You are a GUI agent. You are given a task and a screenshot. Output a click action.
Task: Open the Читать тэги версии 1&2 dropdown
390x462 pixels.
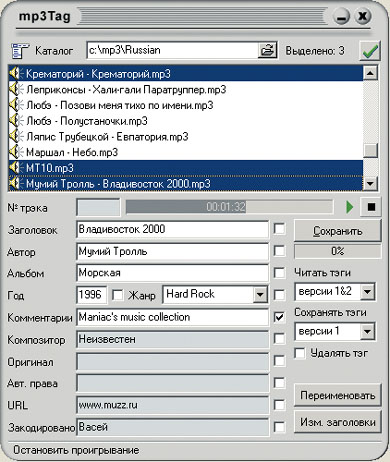click(x=367, y=292)
